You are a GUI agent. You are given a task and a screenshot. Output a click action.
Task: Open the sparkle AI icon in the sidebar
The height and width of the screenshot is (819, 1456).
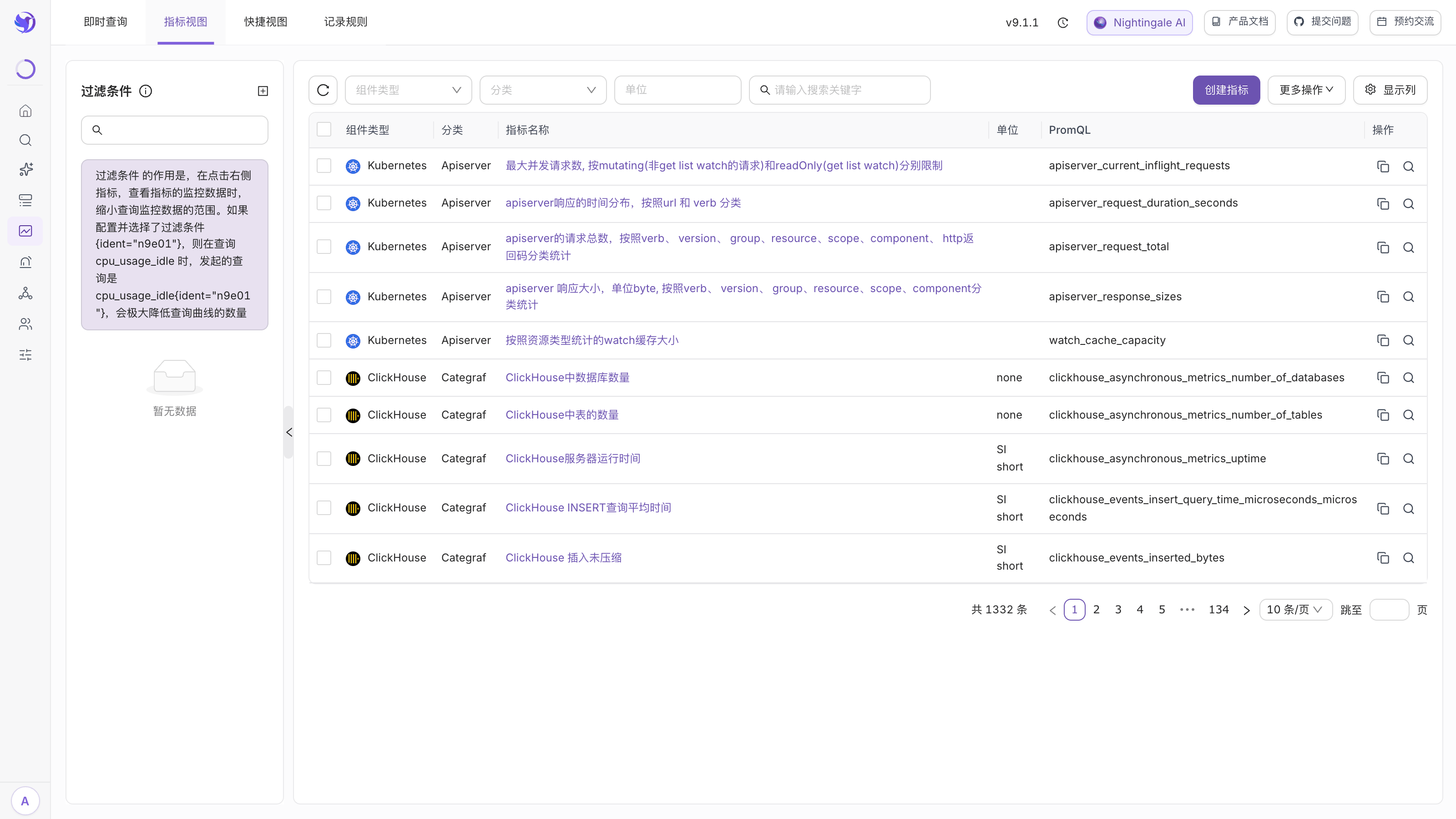pos(25,170)
